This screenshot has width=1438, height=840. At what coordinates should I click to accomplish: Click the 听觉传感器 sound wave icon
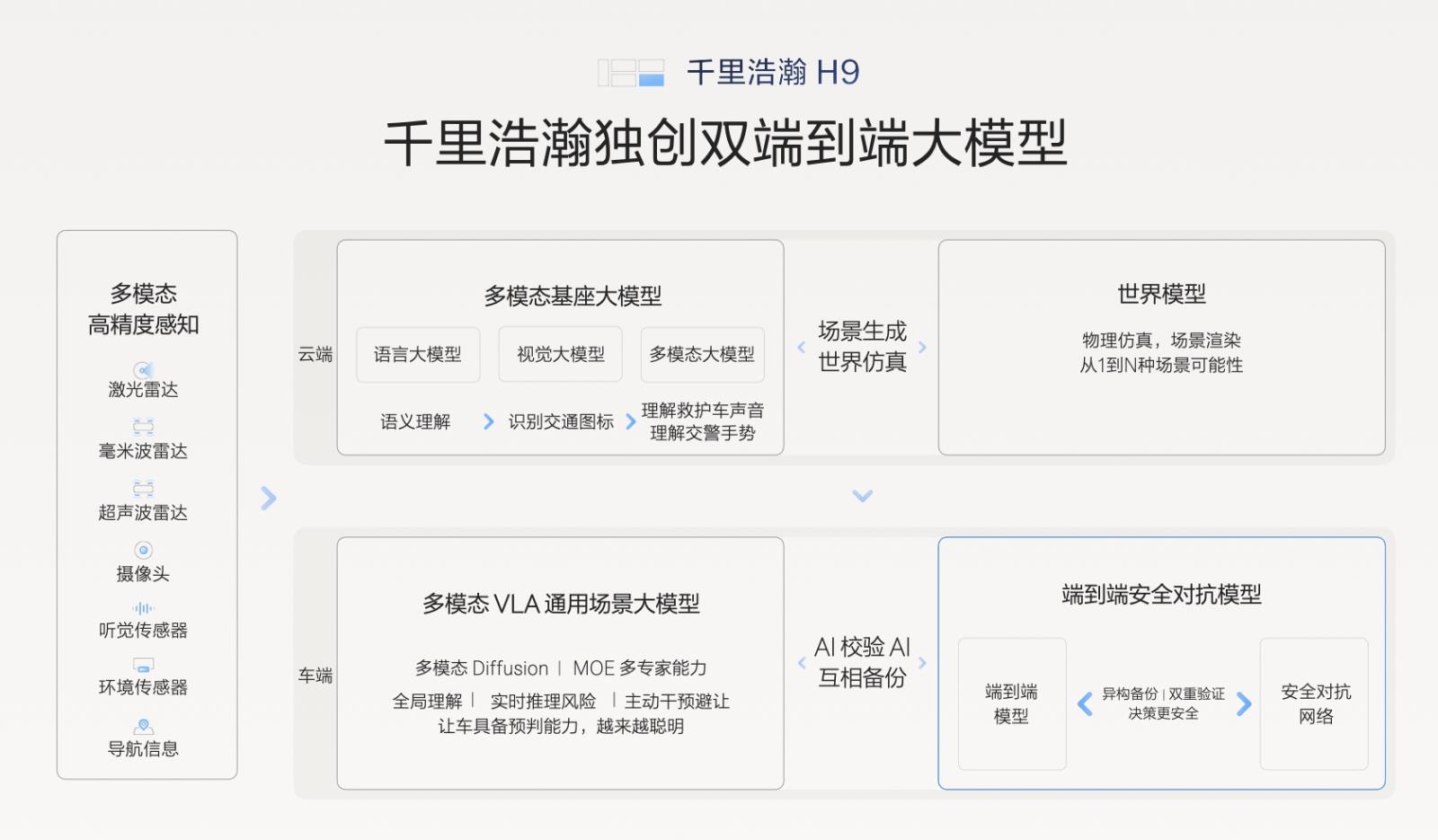pos(144,608)
